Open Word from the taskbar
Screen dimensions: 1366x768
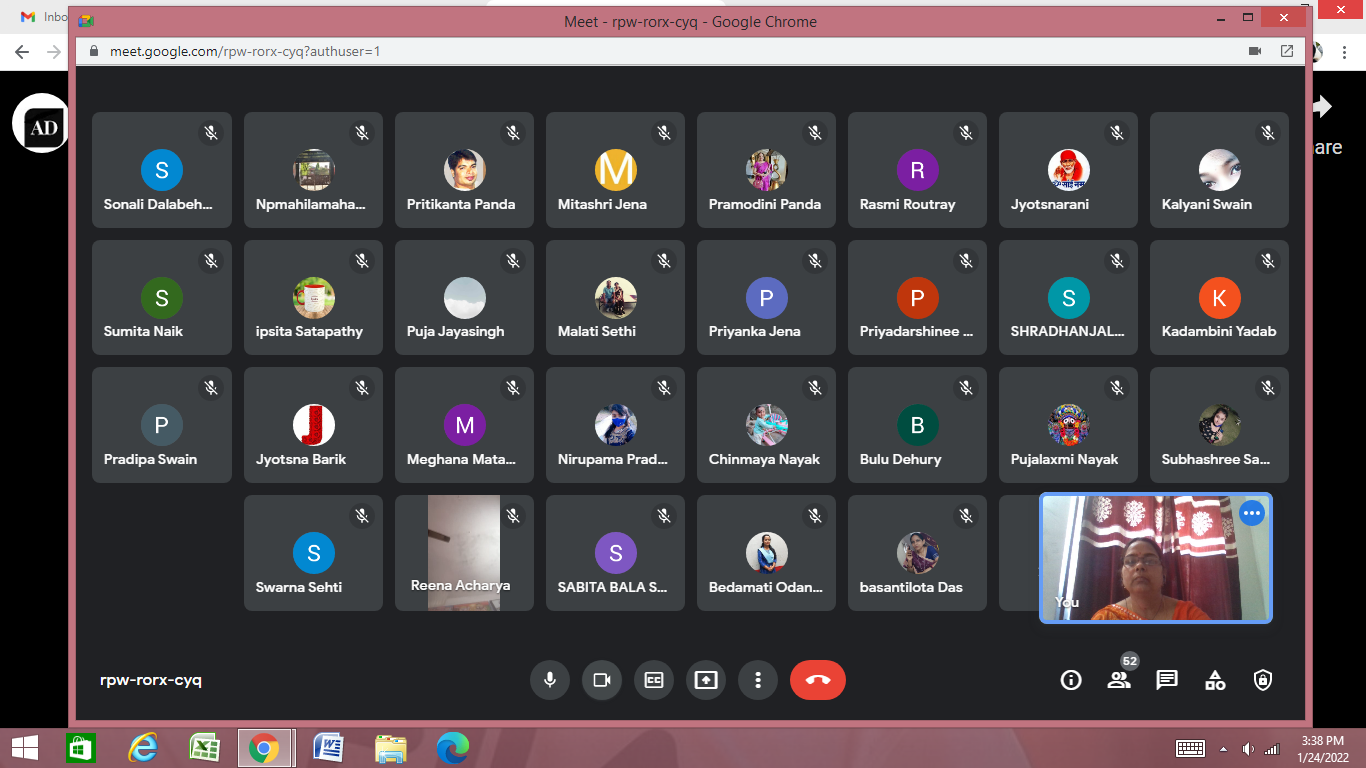328,747
